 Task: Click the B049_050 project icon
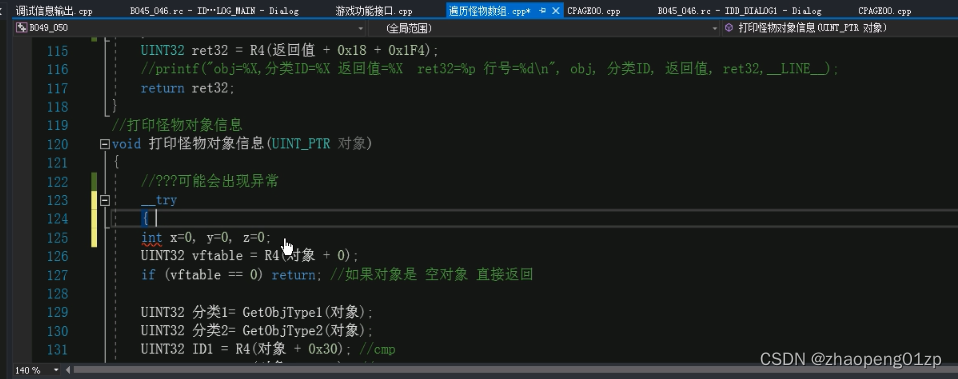coord(22,28)
